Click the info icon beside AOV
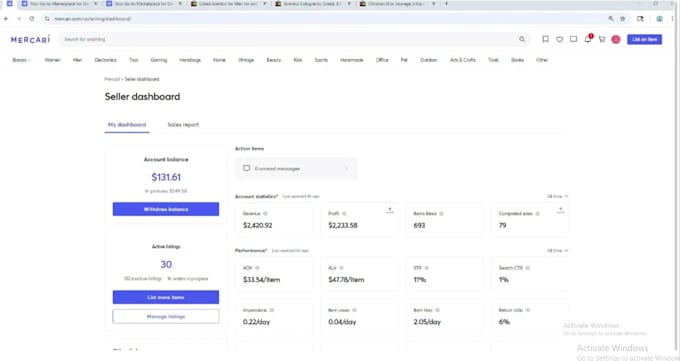The image size is (680, 361). click(257, 268)
